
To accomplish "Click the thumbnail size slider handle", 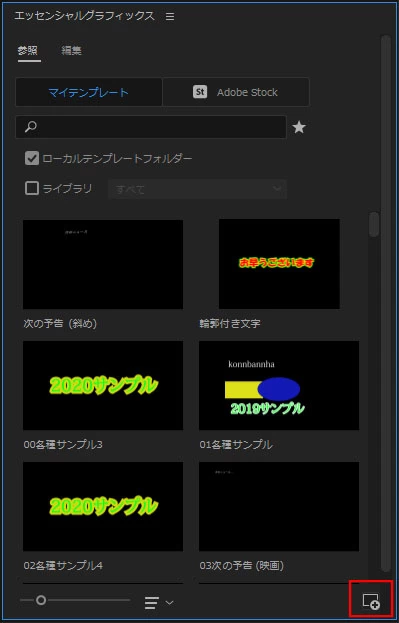I will pos(41,600).
